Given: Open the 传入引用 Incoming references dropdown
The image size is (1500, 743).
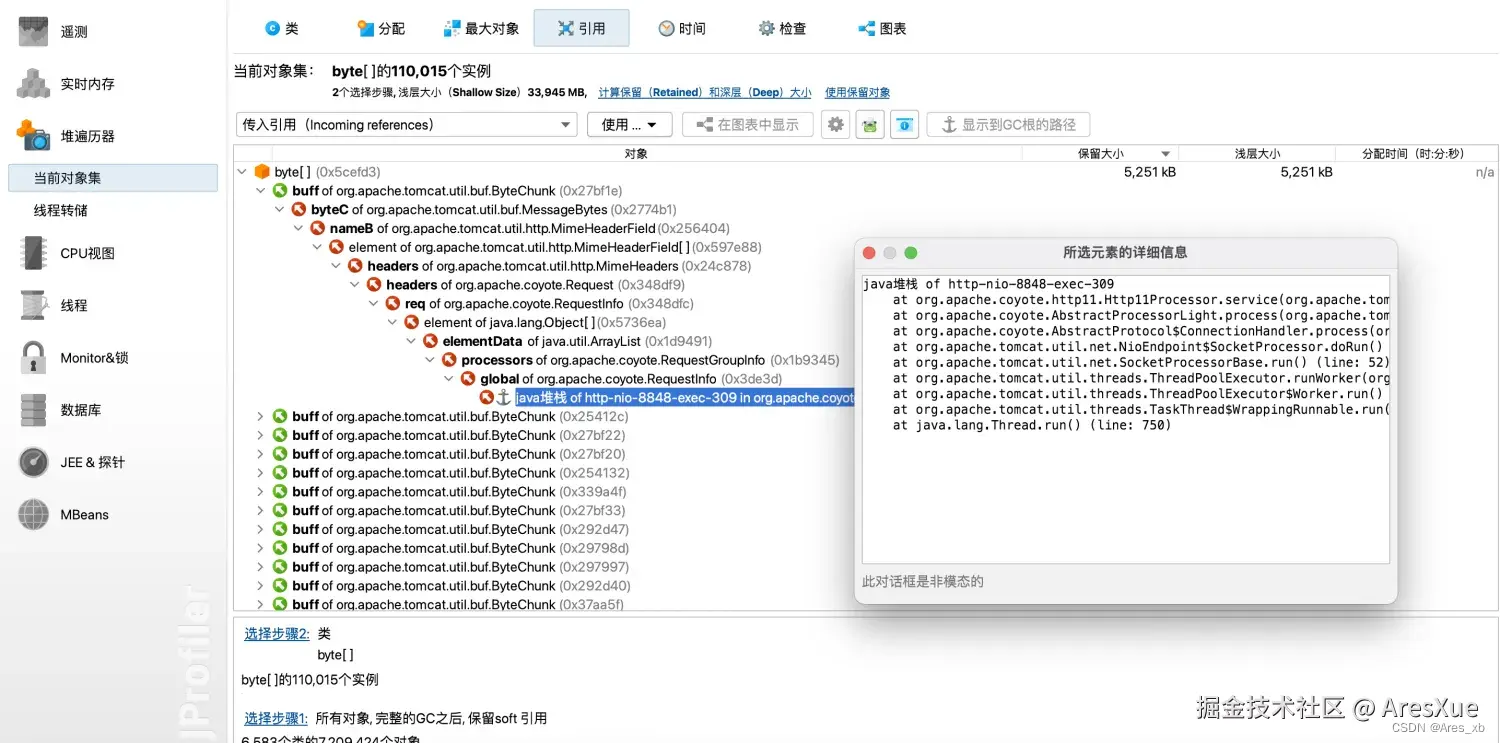Looking at the screenshot, I should (x=407, y=125).
